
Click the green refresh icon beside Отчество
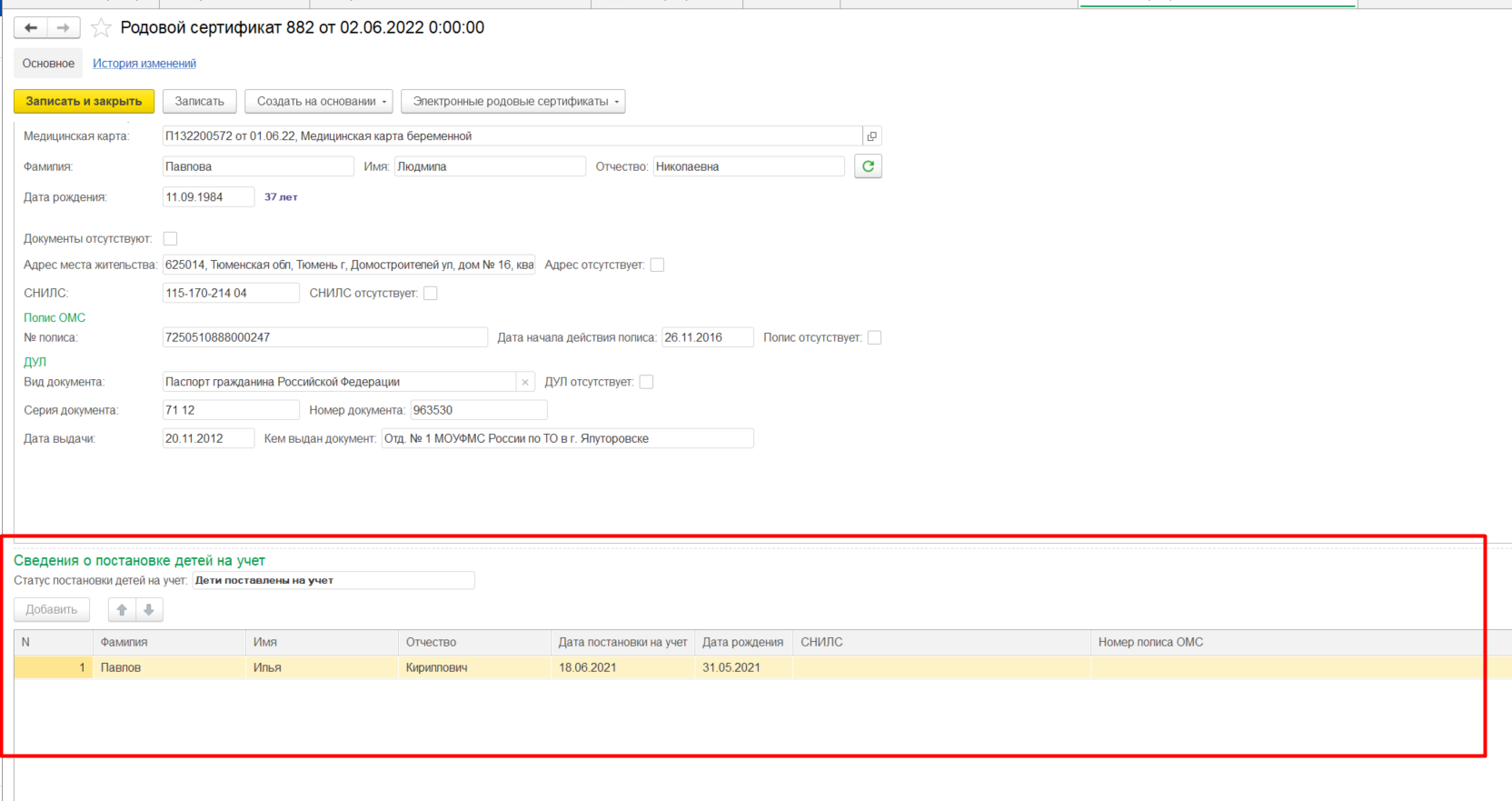coord(868,166)
